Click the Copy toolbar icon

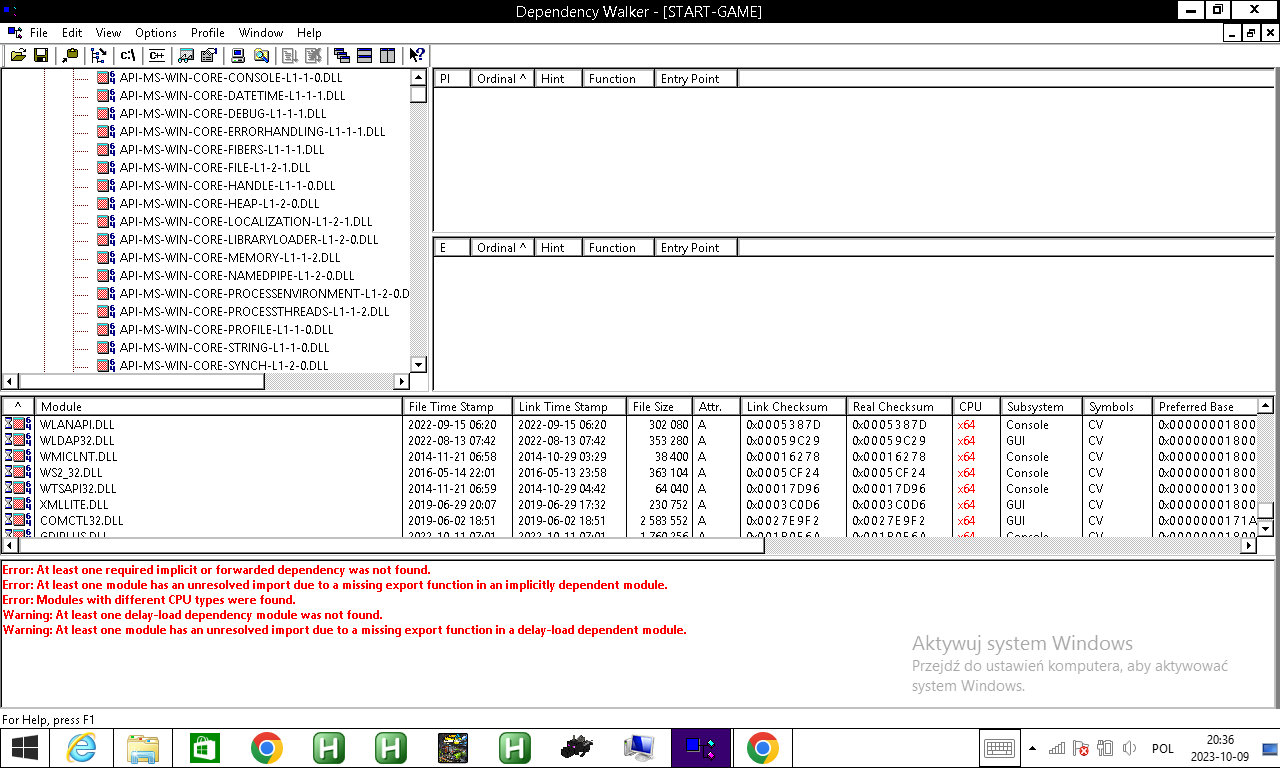[70, 55]
